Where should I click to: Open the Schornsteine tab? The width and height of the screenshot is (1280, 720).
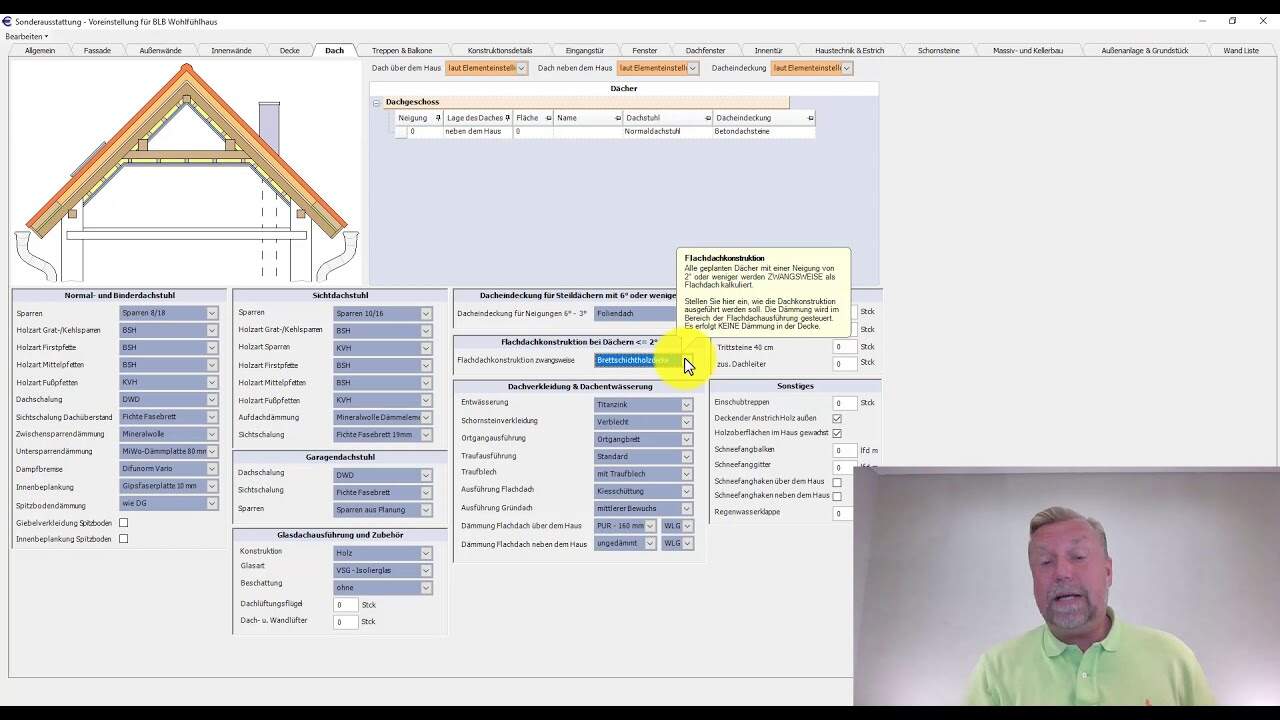[938, 50]
